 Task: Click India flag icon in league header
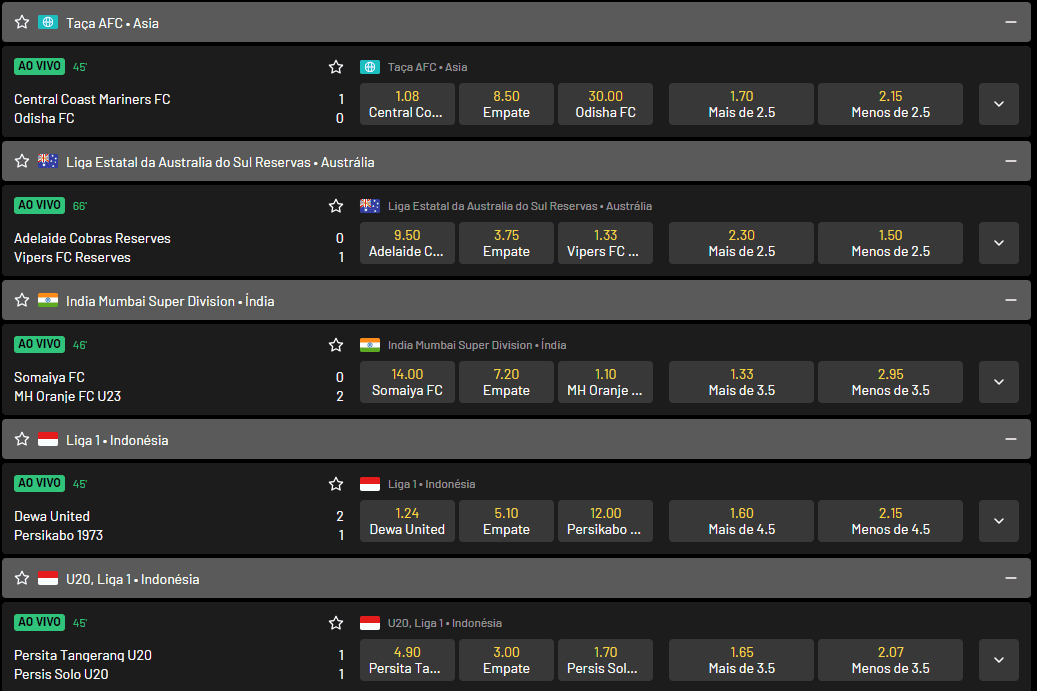click(x=48, y=300)
